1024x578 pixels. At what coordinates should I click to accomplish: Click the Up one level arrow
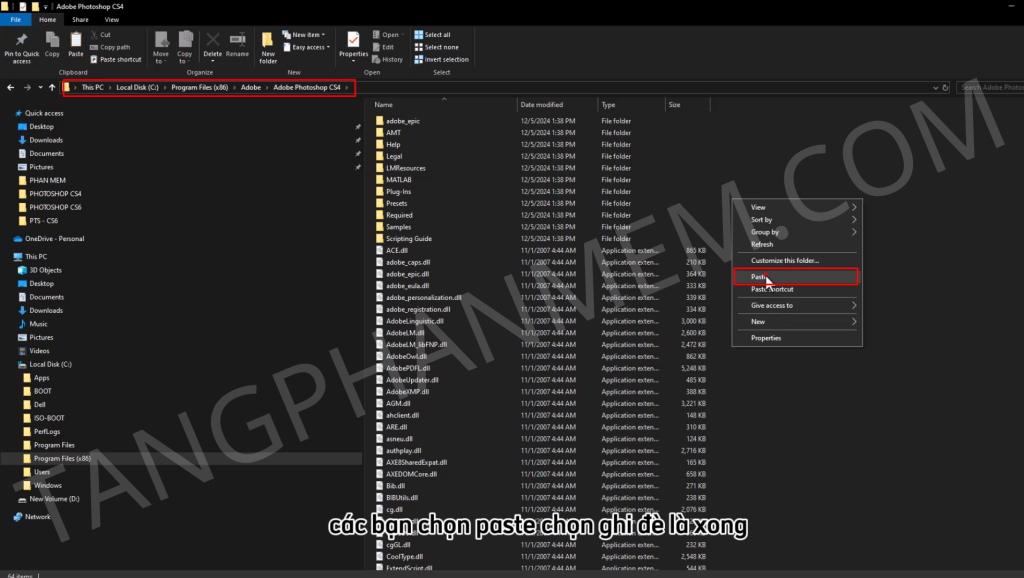52,88
